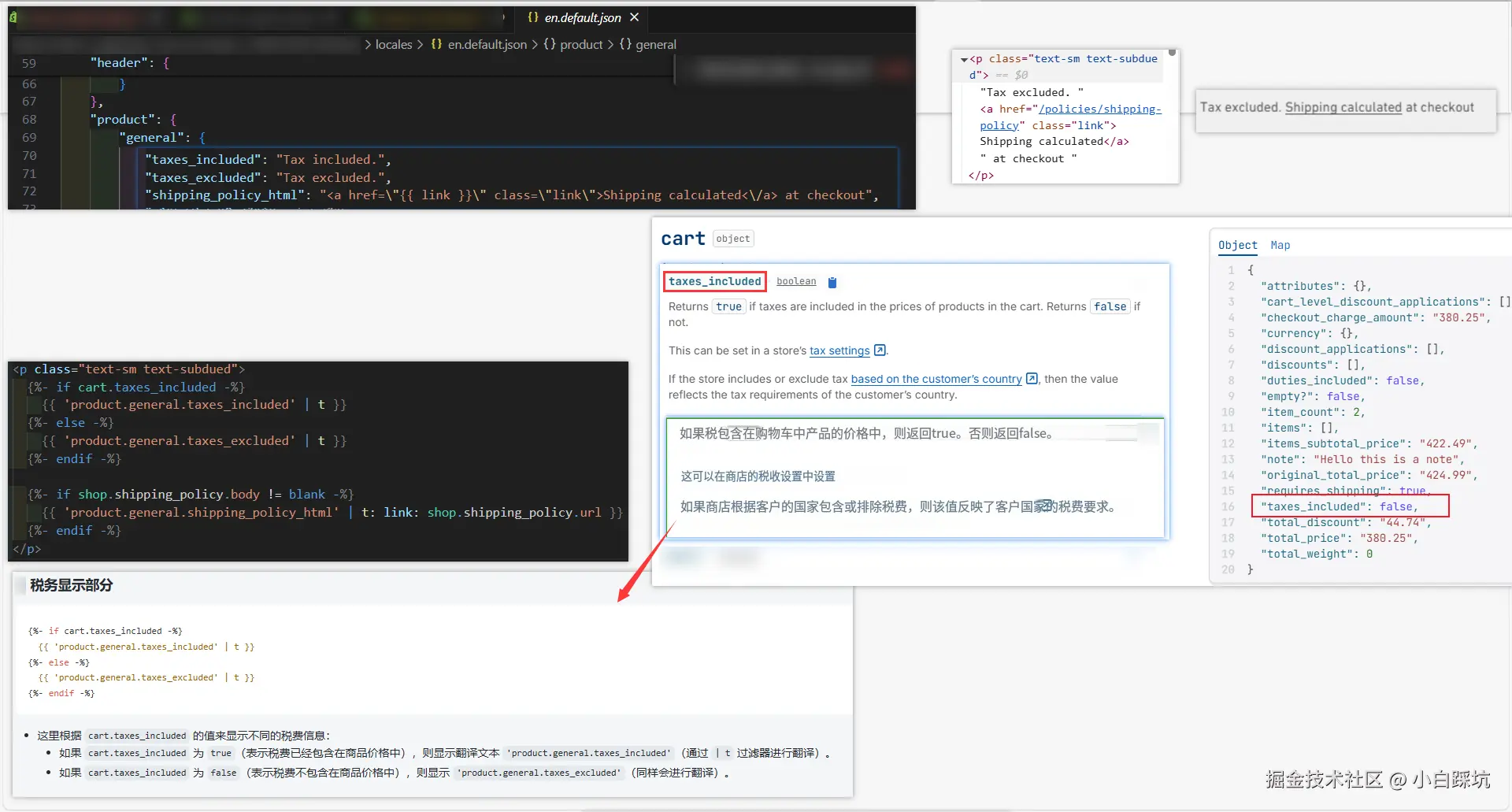Click the shop.shipping_policy.url code line
1512x812 pixels.
pyautogui.click(x=332, y=513)
